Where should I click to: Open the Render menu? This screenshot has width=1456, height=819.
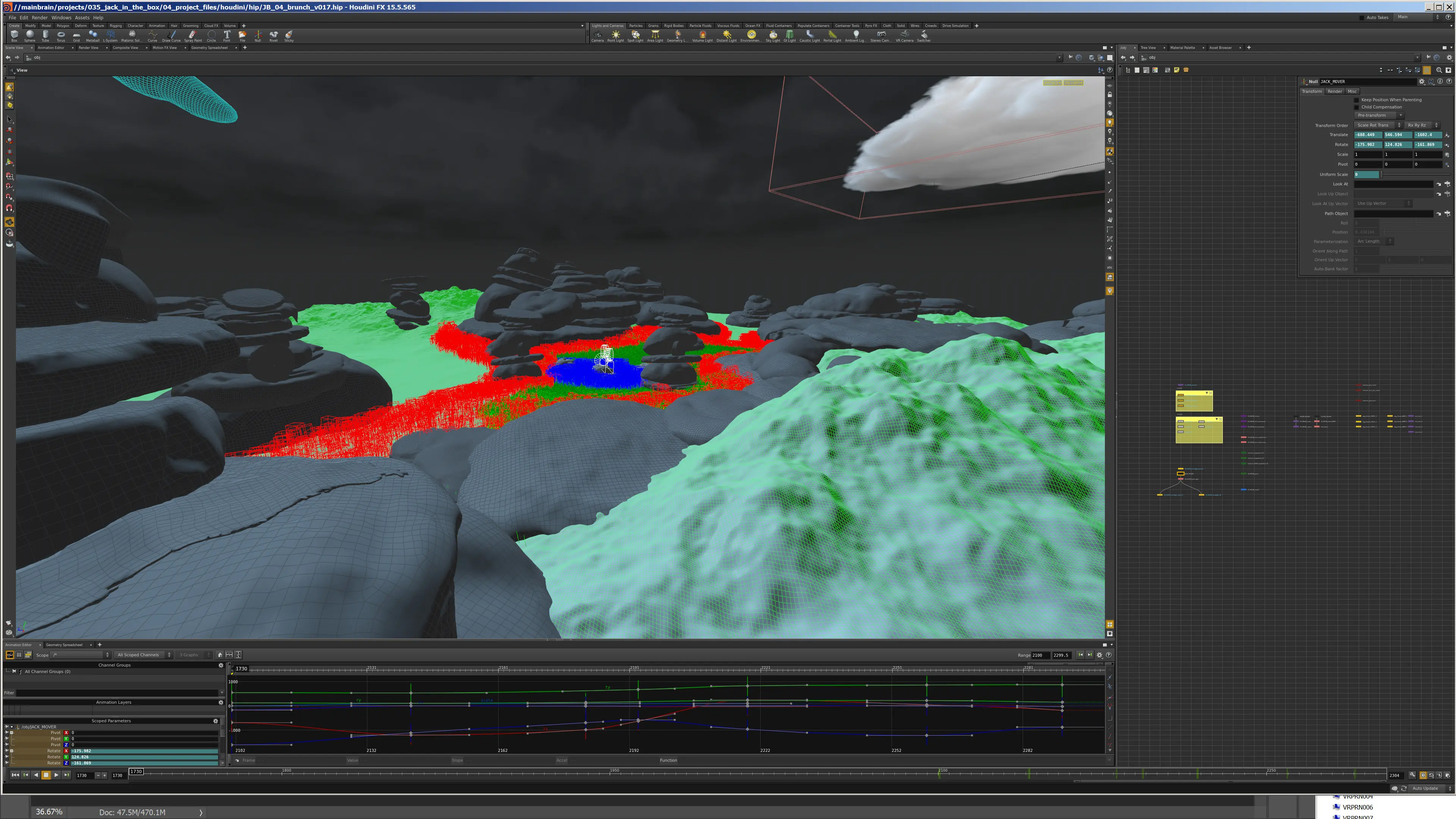tap(39, 17)
